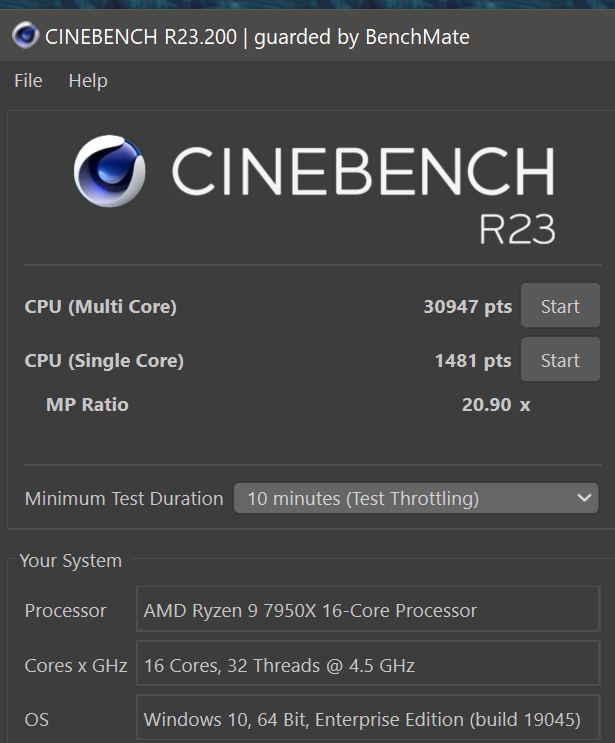The image size is (615, 743).
Task: Click the Cinebench sphere logo in the banner
Action: pos(109,172)
